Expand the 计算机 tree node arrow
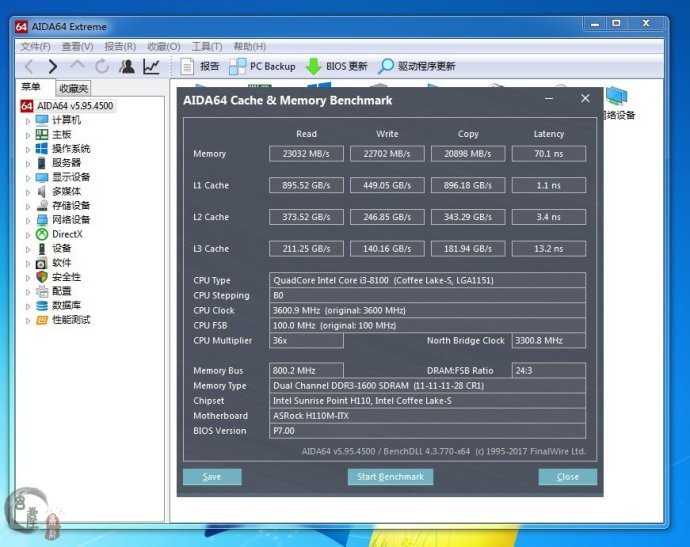690x547 pixels. (x=28, y=121)
